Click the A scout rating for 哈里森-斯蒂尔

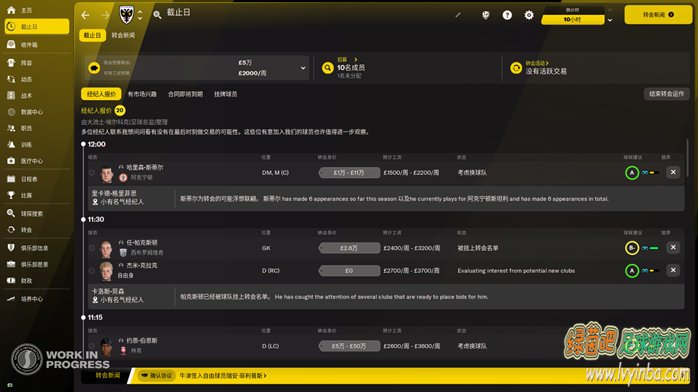632,173
